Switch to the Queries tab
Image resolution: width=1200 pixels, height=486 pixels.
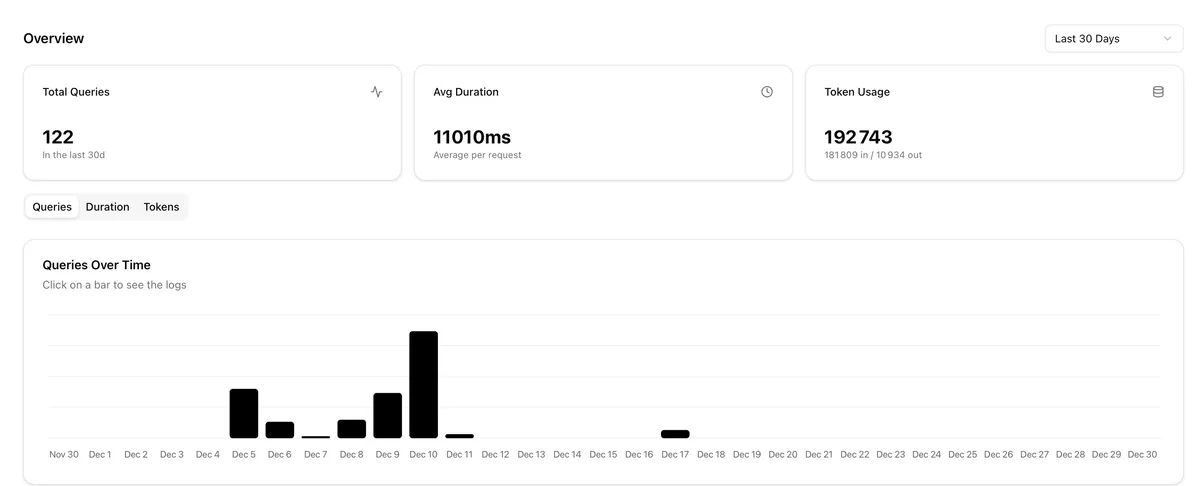(52, 207)
